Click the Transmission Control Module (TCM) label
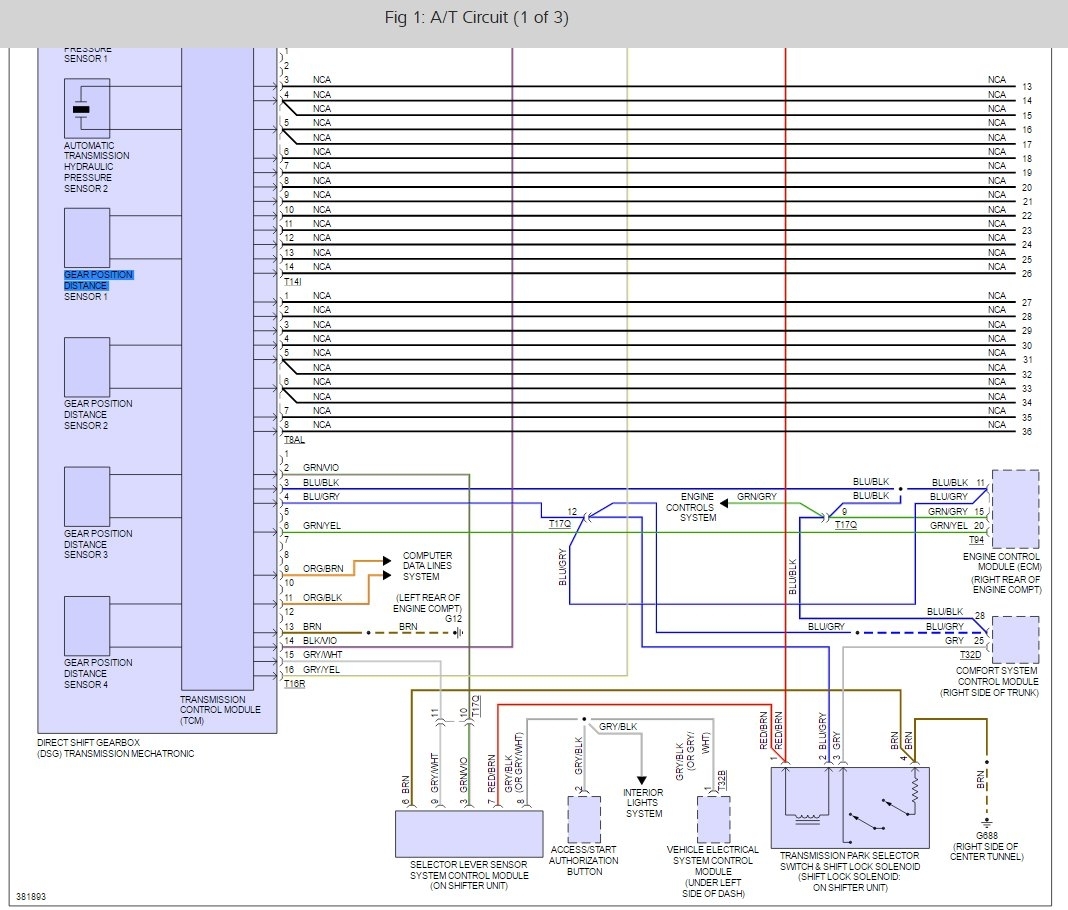Viewport: 1068px width, 910px height. (x=219, y=710)
